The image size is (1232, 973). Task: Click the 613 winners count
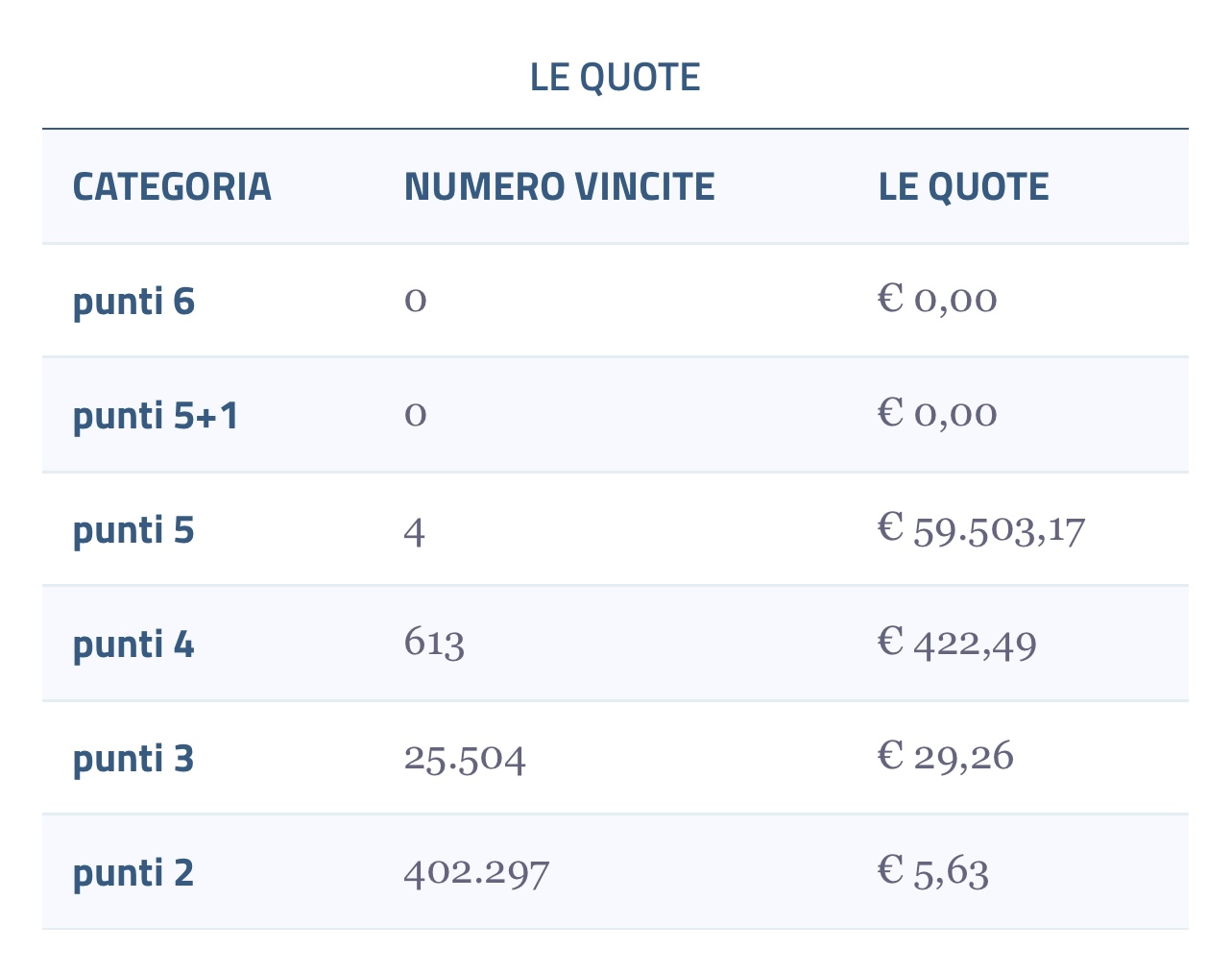[x=434, y=643]
